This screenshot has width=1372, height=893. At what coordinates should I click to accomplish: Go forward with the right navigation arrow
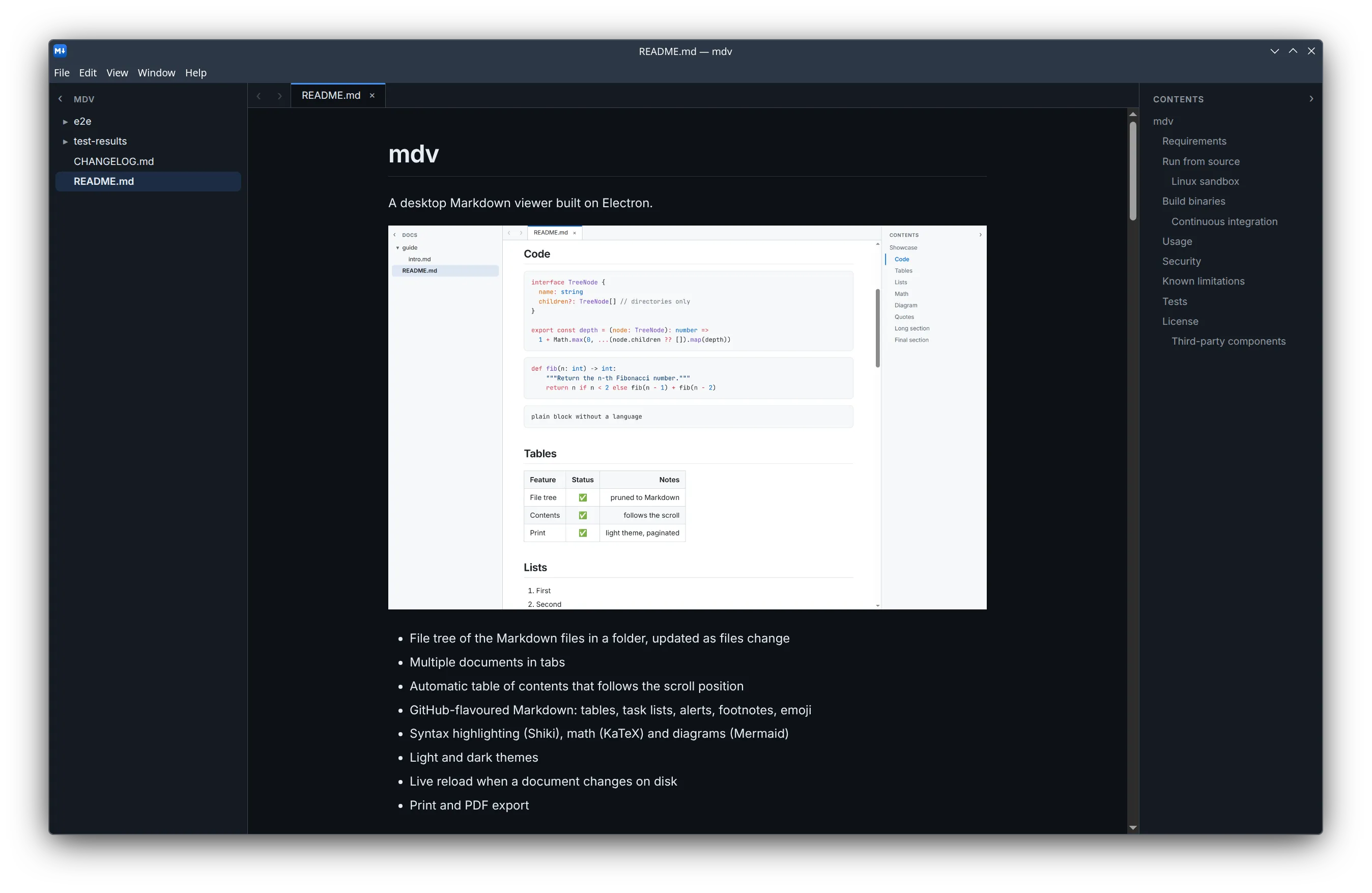(279, 96)
